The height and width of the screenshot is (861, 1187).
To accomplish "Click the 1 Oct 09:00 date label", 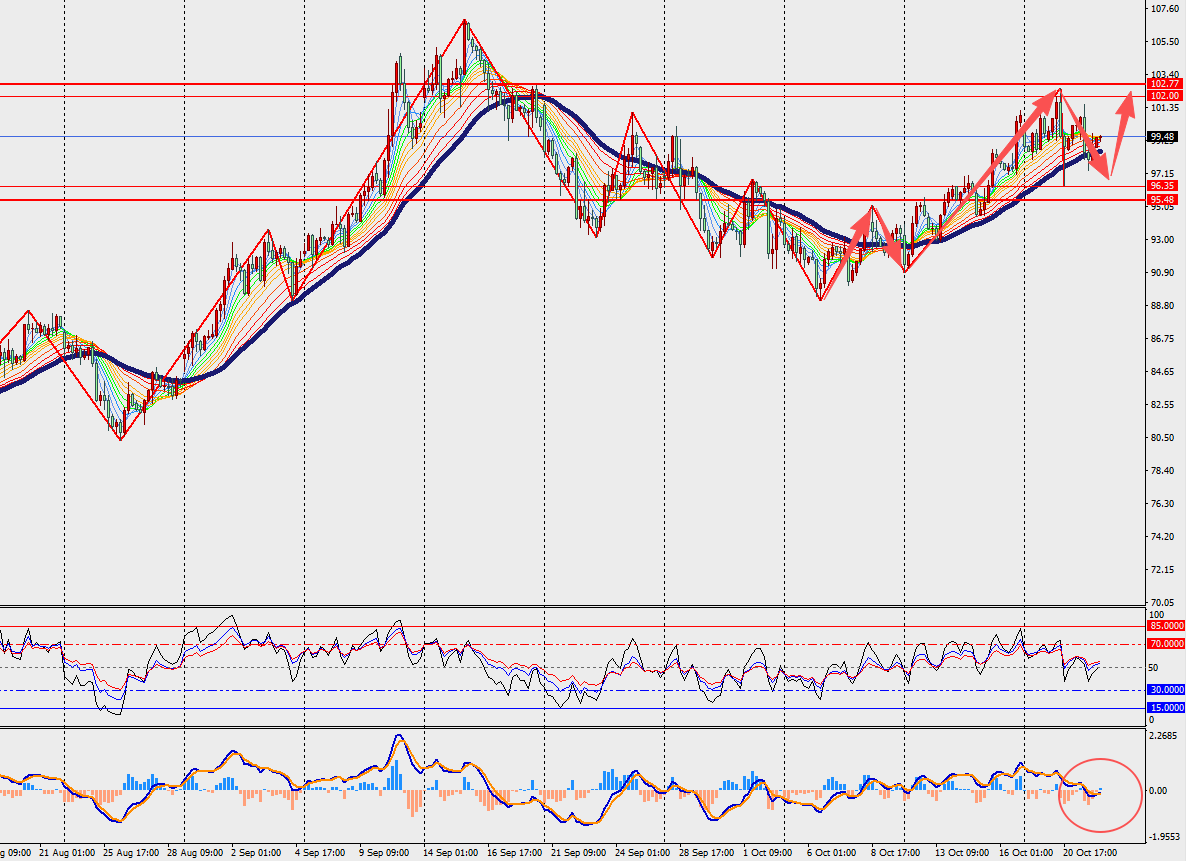I will point(768,853).
